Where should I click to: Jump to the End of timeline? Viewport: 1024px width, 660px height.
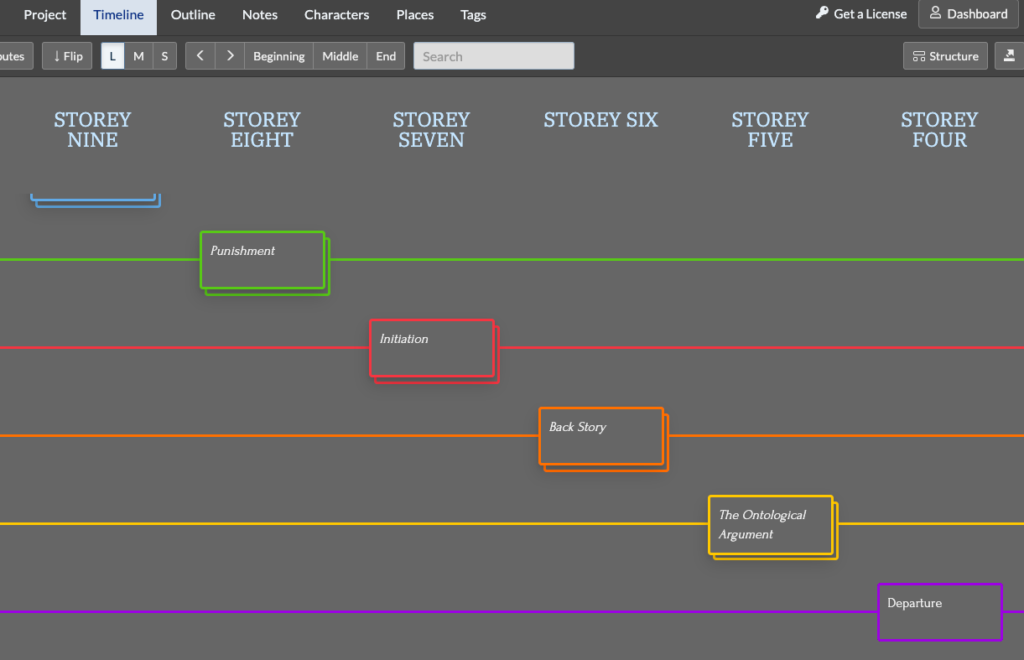tap(386, 56)
